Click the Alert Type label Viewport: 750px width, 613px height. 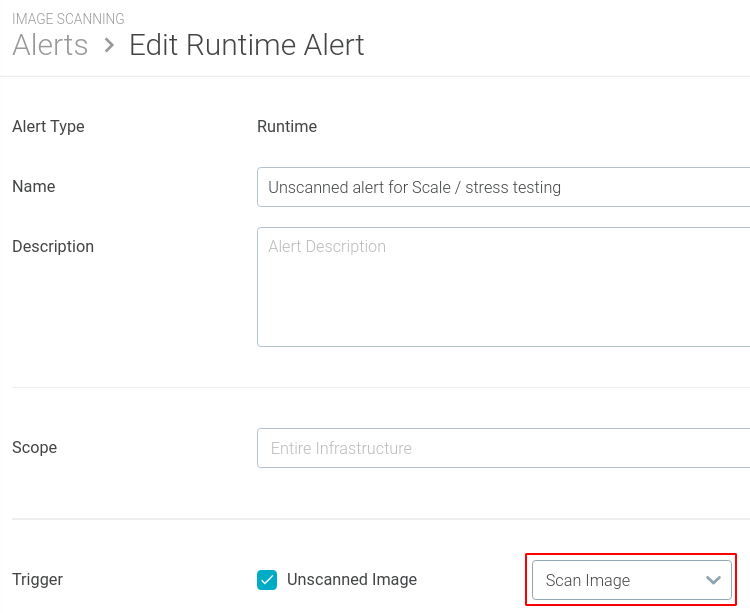[x=48, y=127]
